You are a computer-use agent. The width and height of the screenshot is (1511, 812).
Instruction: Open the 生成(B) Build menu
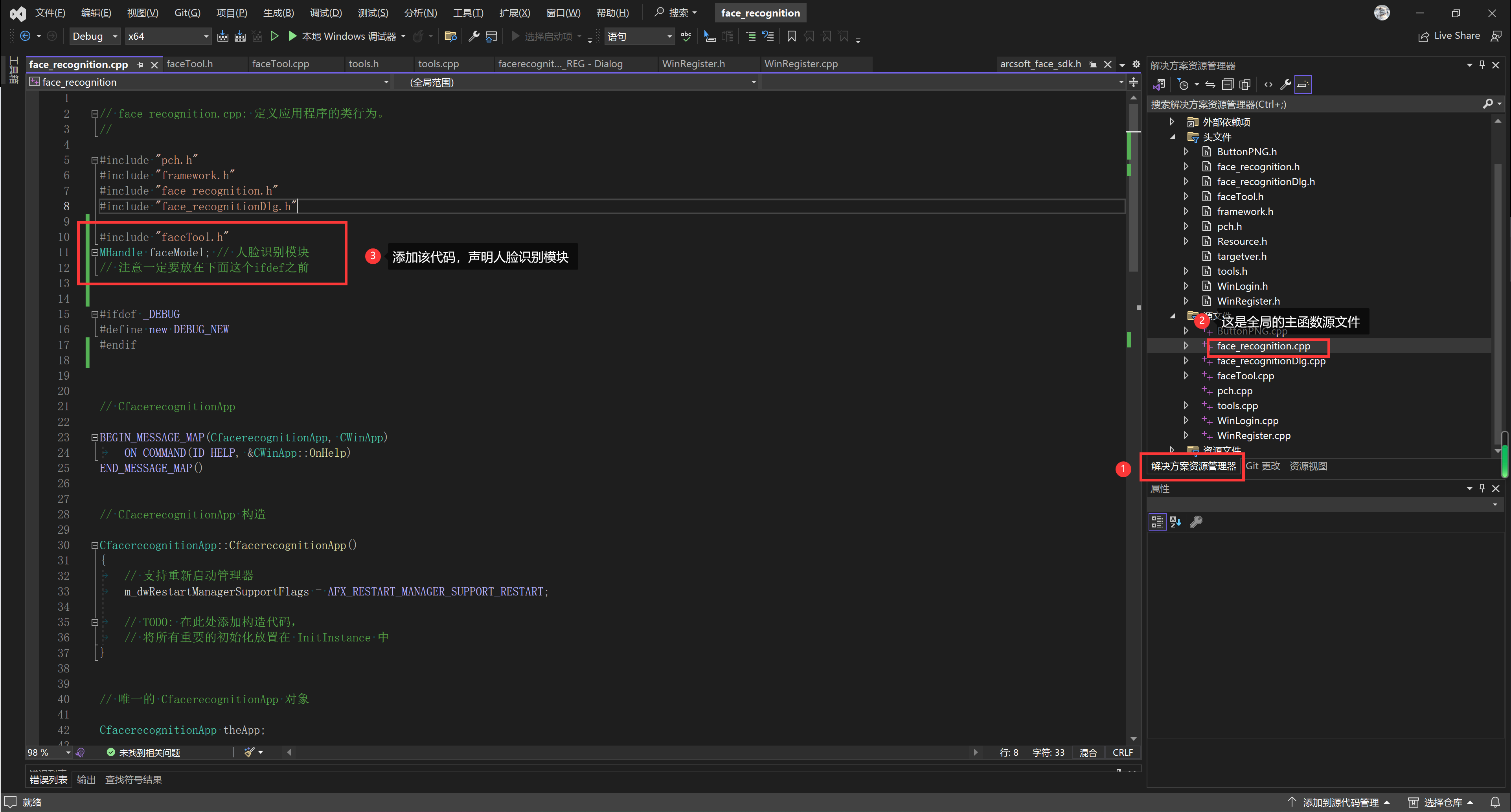pyautogui.click(x=278, y=13)
